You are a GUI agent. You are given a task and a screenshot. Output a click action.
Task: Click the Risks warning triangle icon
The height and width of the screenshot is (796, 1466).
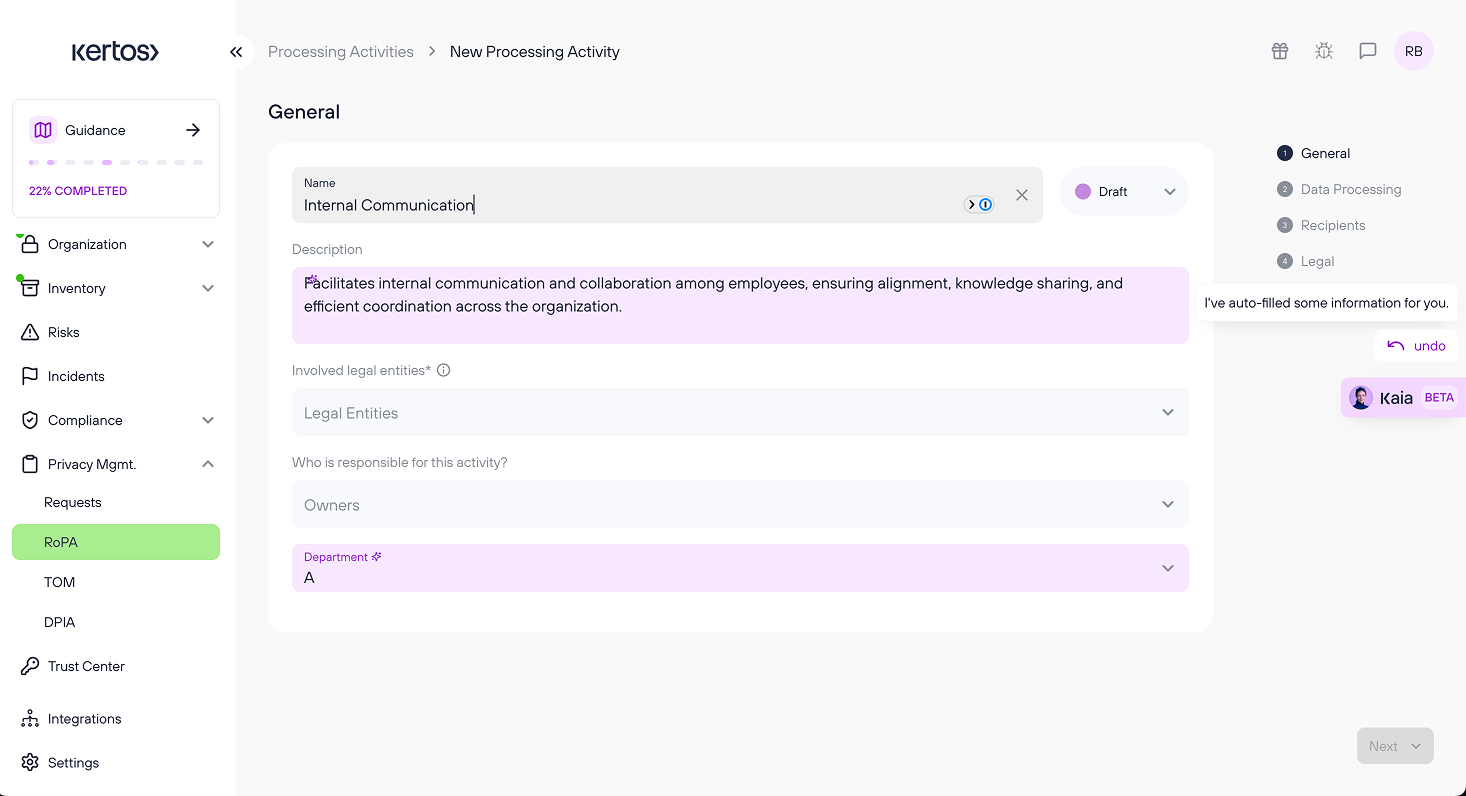30,332
